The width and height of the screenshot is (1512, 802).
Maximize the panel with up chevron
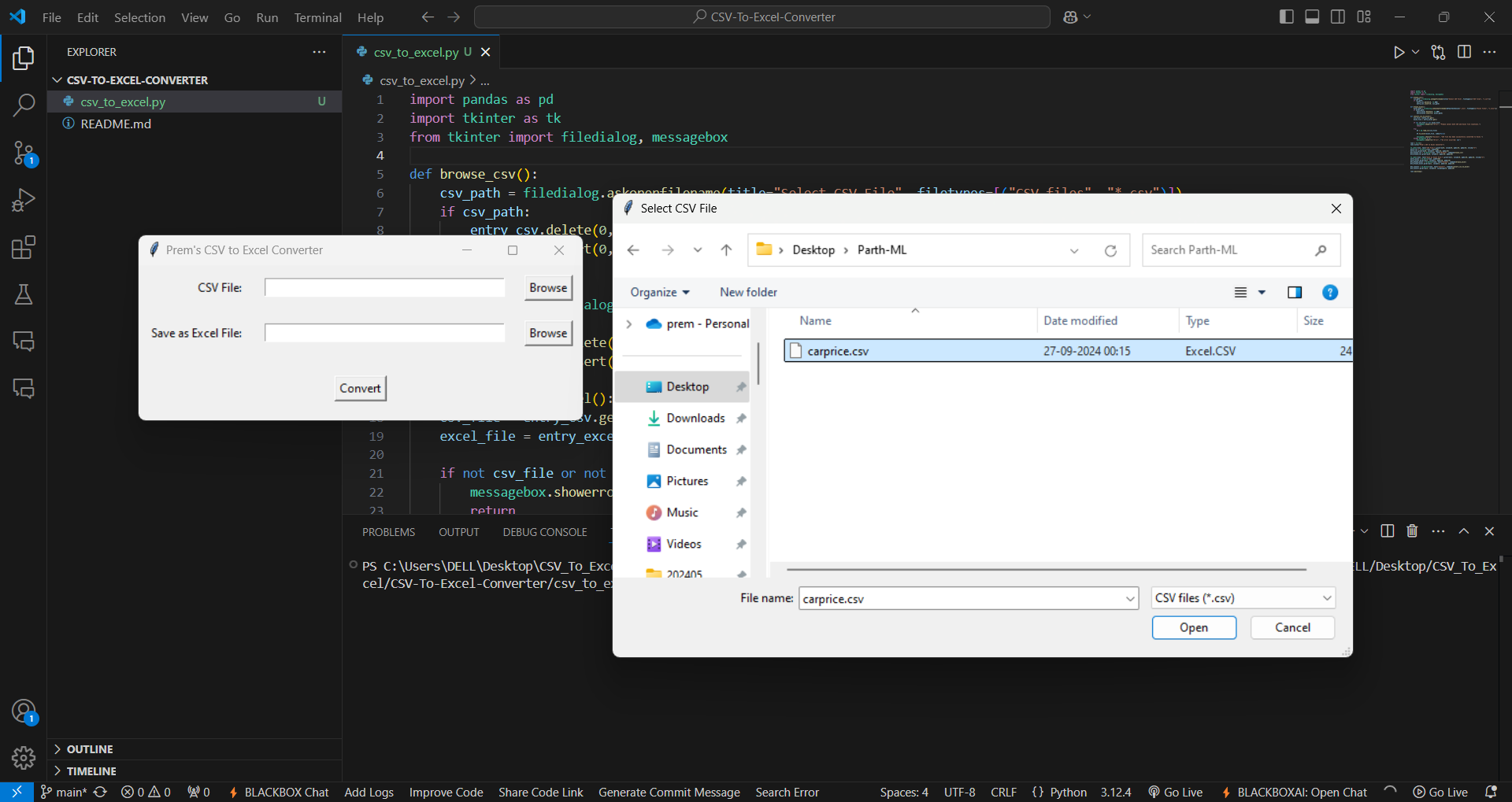(x=1464, y=531)
